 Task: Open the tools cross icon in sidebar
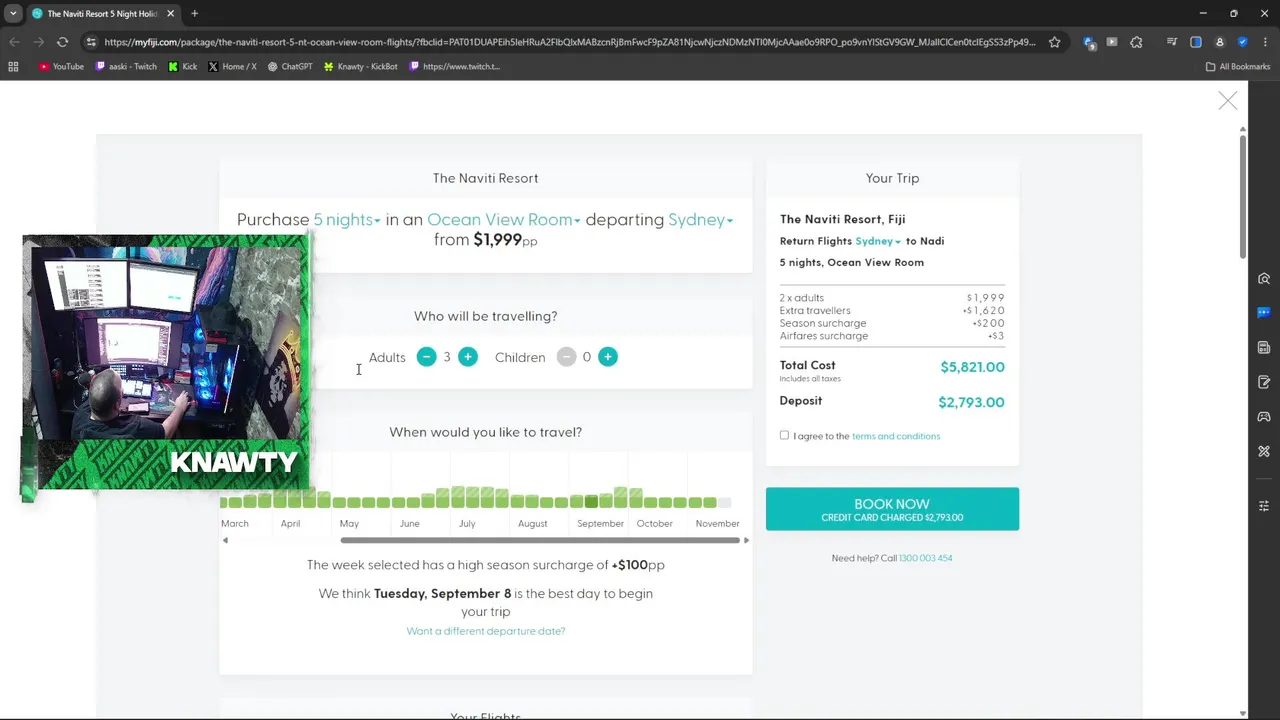(x=1264, y=451)
